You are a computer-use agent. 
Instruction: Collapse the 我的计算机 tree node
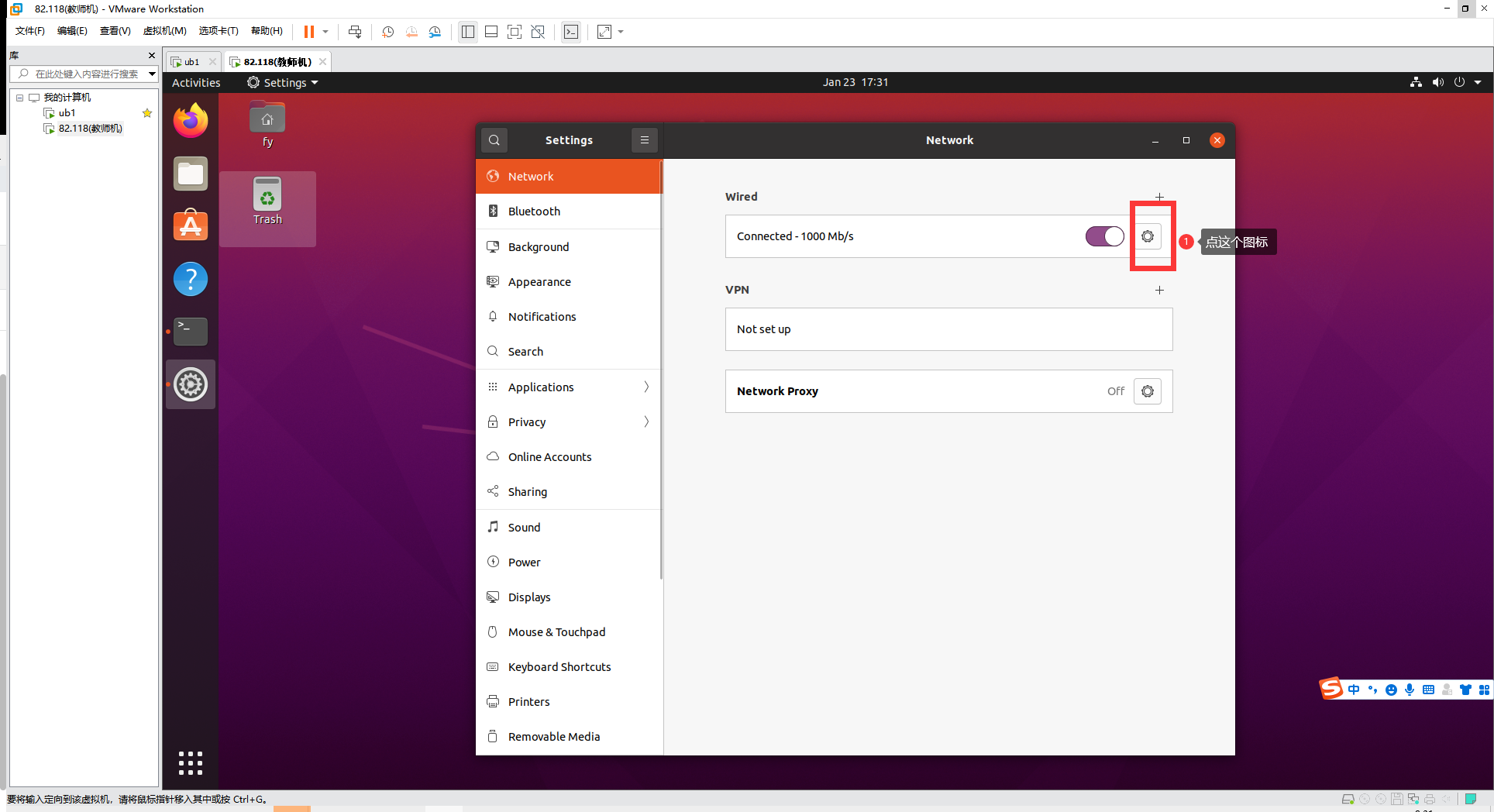[x=19, y=98]
